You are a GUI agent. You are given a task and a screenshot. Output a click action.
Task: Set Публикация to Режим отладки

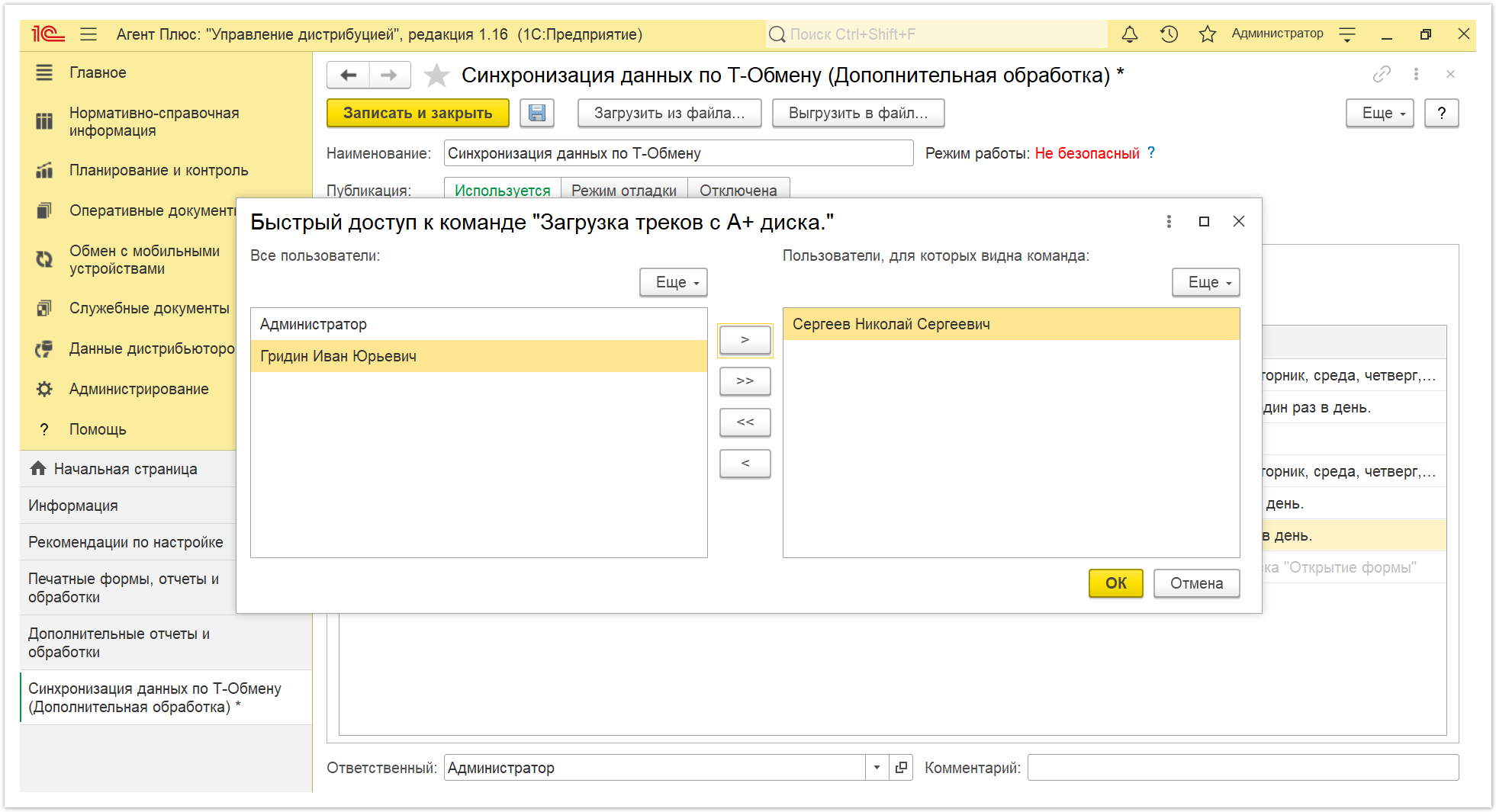click(x=624, y=189)
